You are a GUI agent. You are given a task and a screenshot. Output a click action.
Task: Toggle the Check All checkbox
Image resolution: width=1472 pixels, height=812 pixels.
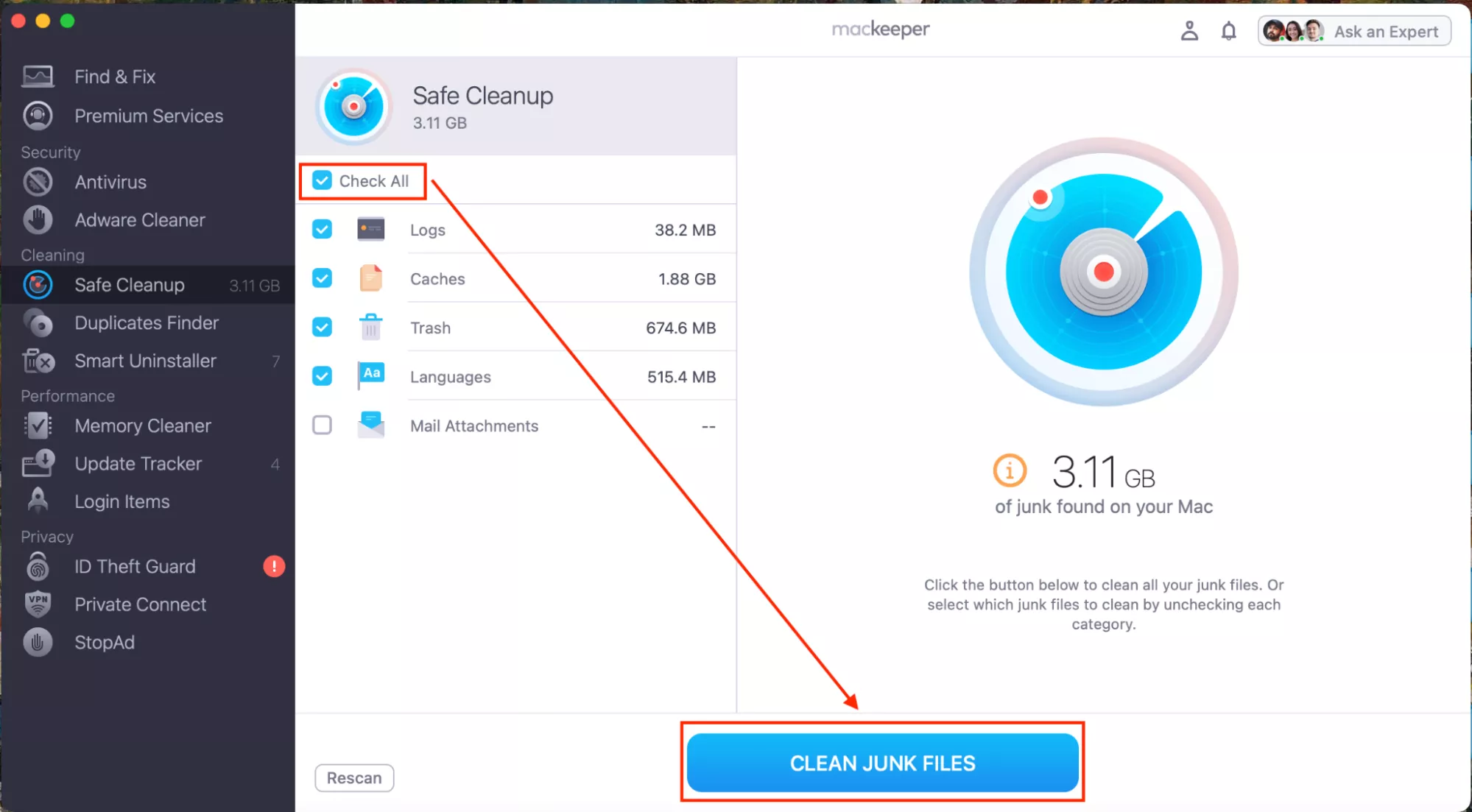click(321, 180)
